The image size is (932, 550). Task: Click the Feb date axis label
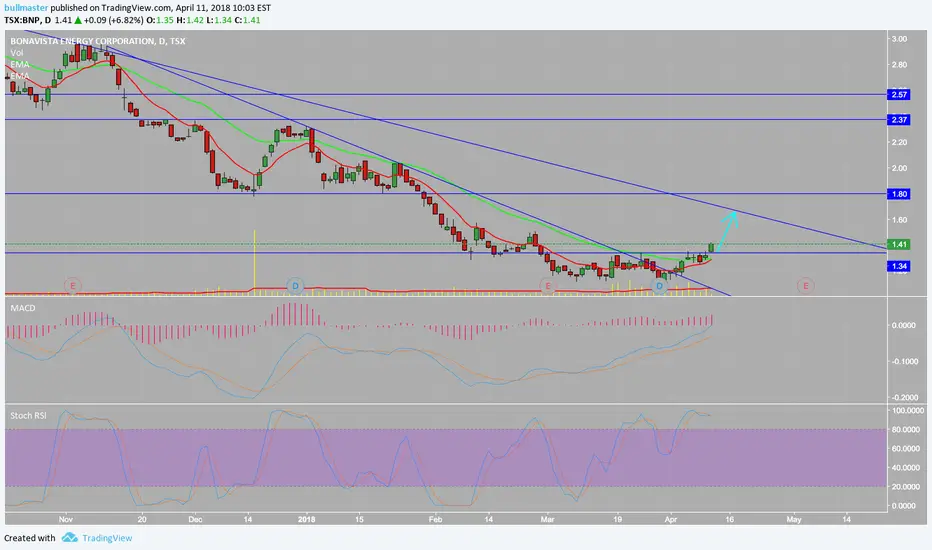[x=436, y=519]
